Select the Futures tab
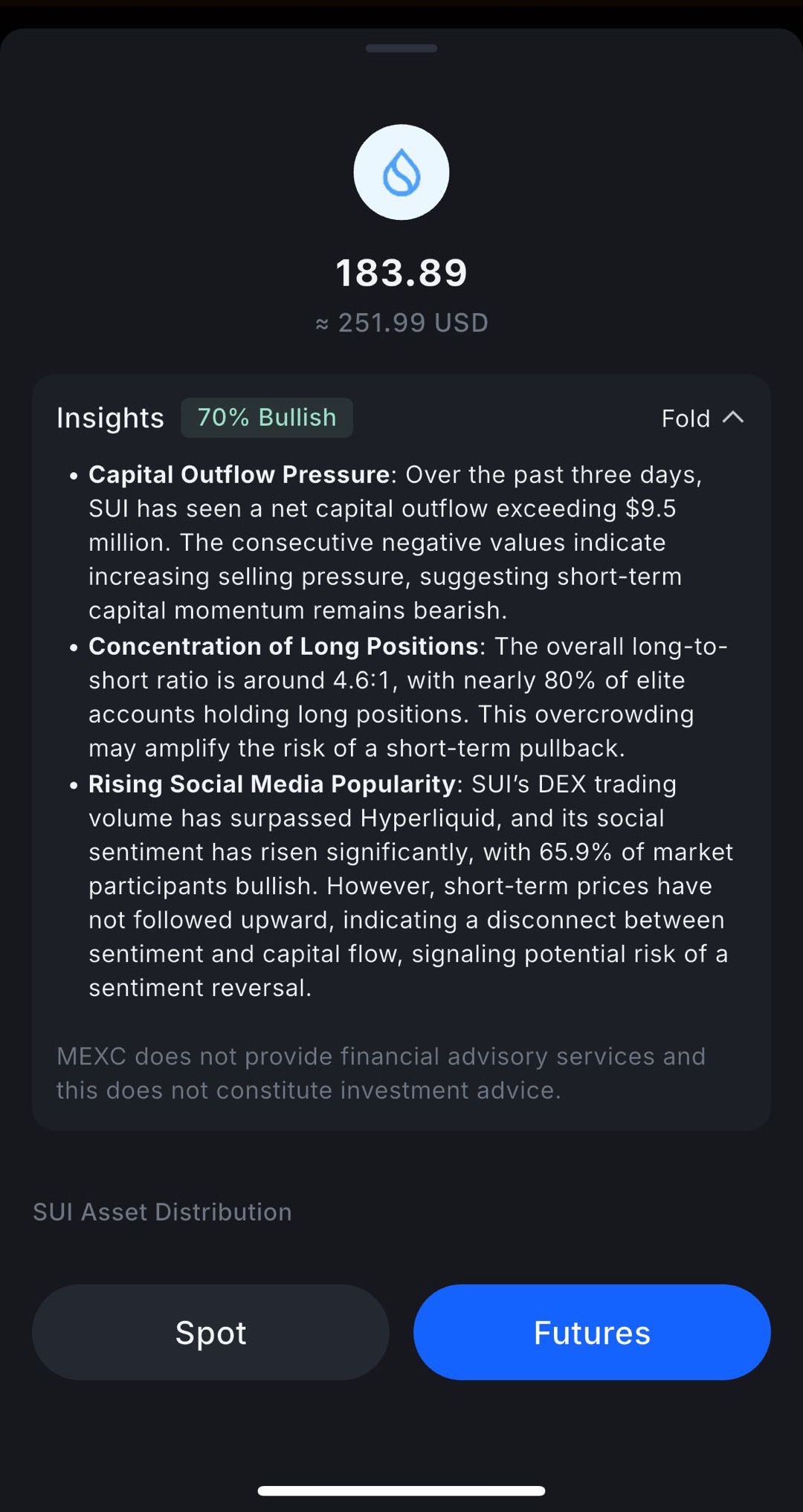This screenshot has height=1512, width=803. [592, 1332]
